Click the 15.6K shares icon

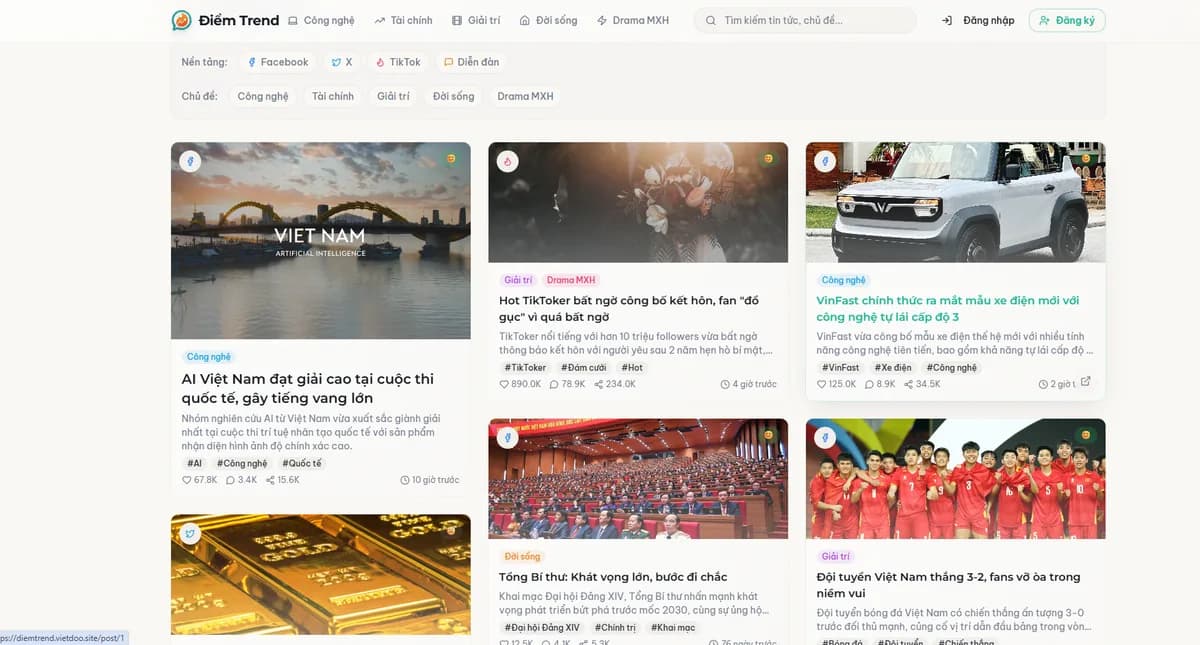point(270,480)
